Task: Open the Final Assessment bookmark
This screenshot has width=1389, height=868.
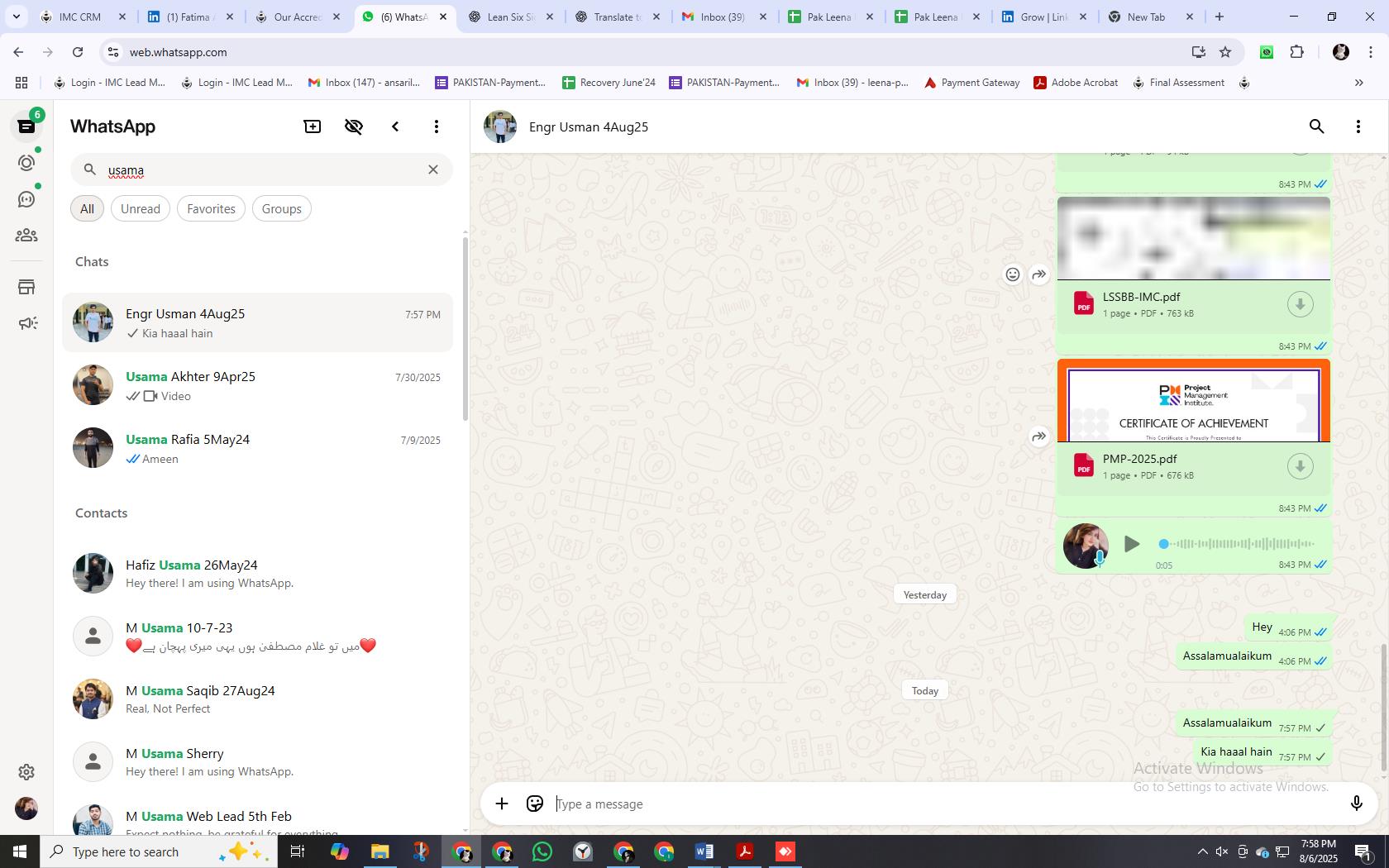Action: [x=1178, y=83]
